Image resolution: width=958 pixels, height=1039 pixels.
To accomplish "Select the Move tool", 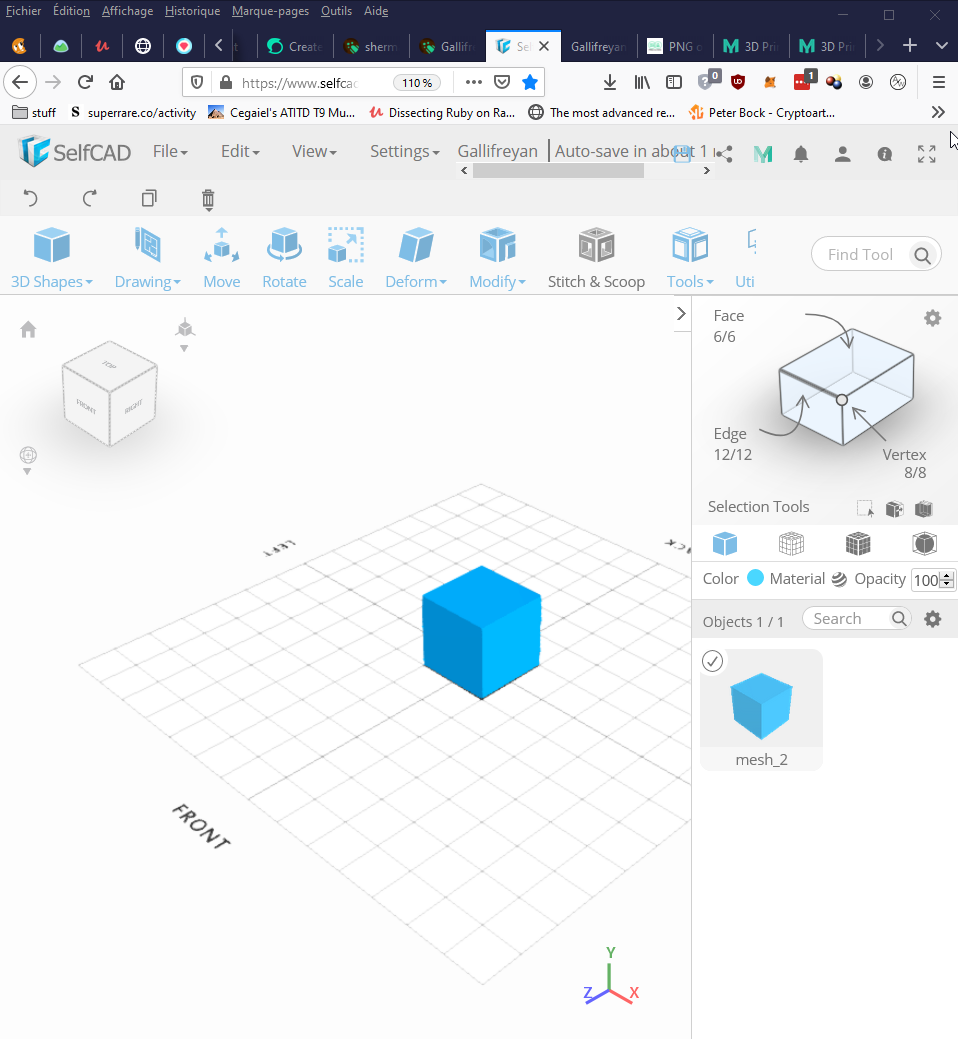I will [221, 258].
